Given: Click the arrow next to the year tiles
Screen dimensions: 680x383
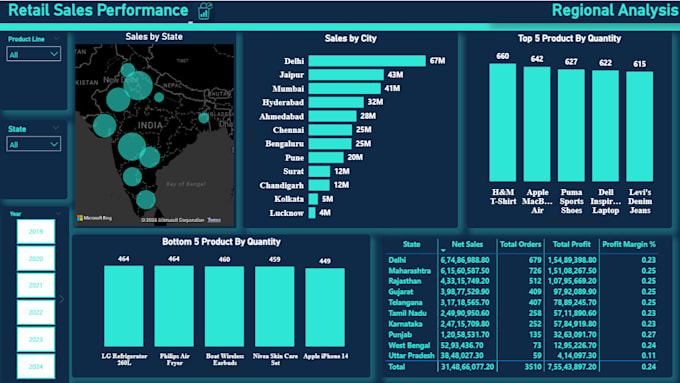Looking at the screenshot, I should coord(62,299).
